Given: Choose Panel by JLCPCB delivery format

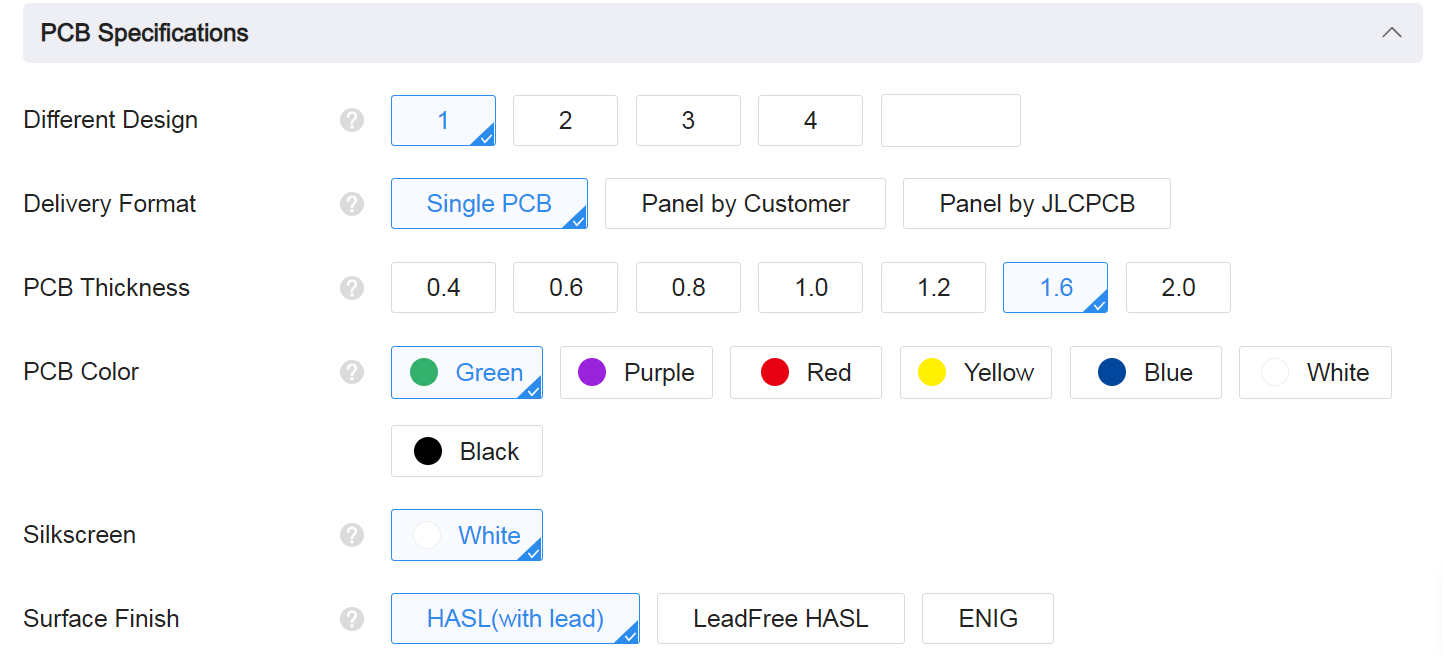Looking at the screenshot, I should pos(1036,203).
